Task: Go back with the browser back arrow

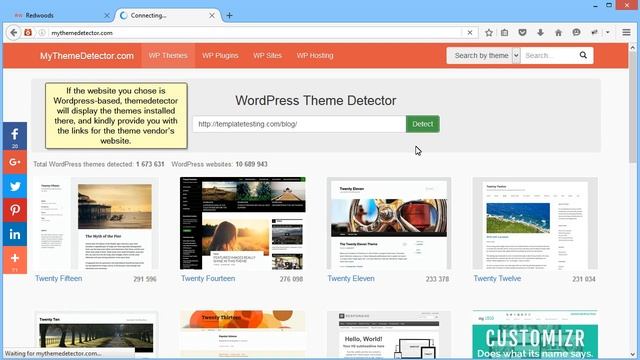Action: pos(13,33)
